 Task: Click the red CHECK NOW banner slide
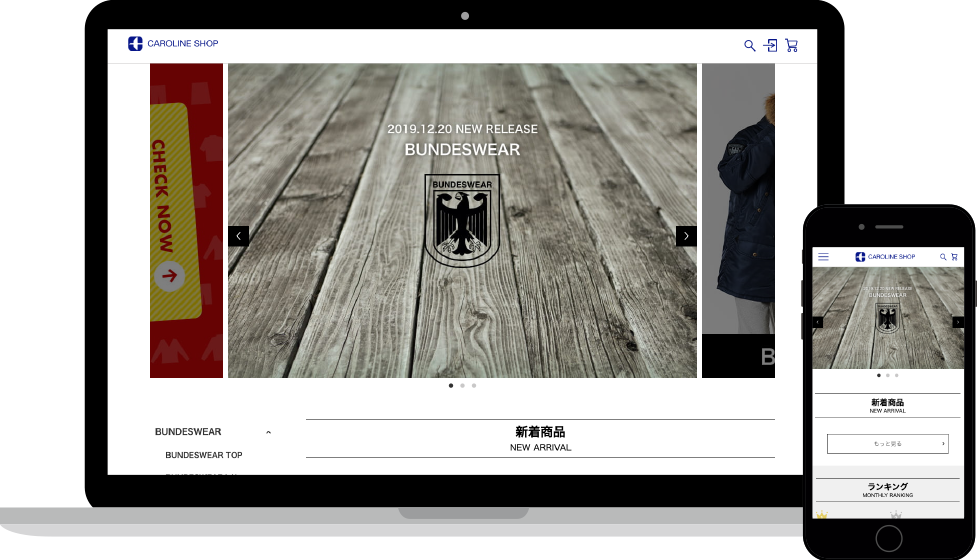(186, 221)
